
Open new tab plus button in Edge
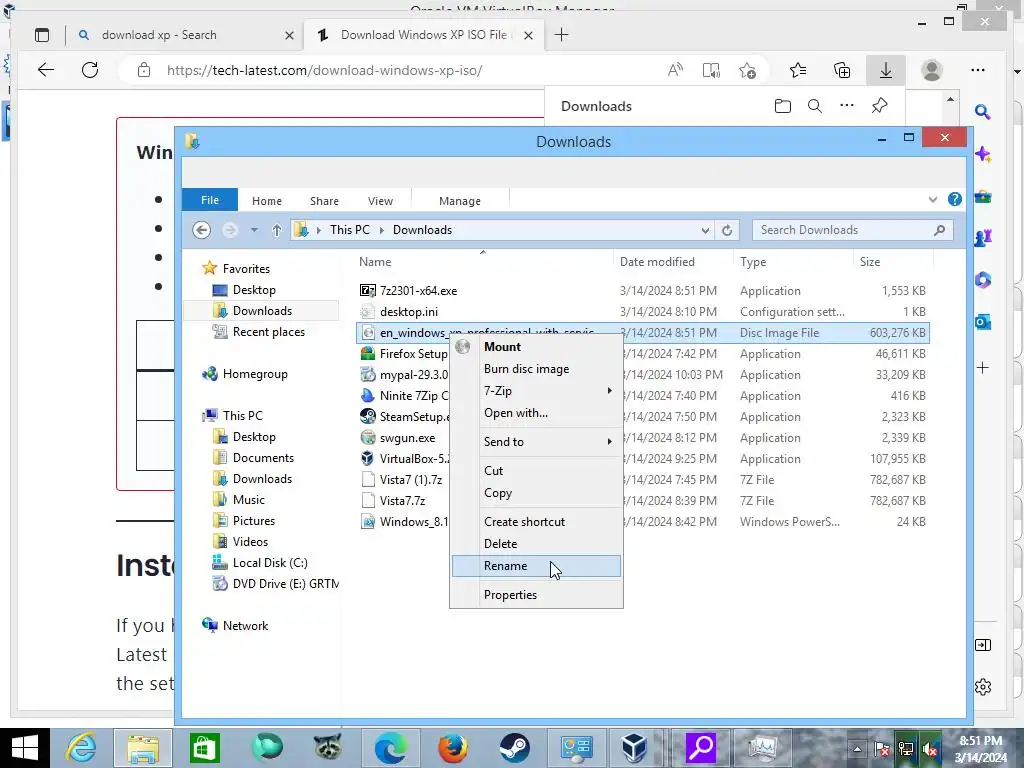point(561,35)
